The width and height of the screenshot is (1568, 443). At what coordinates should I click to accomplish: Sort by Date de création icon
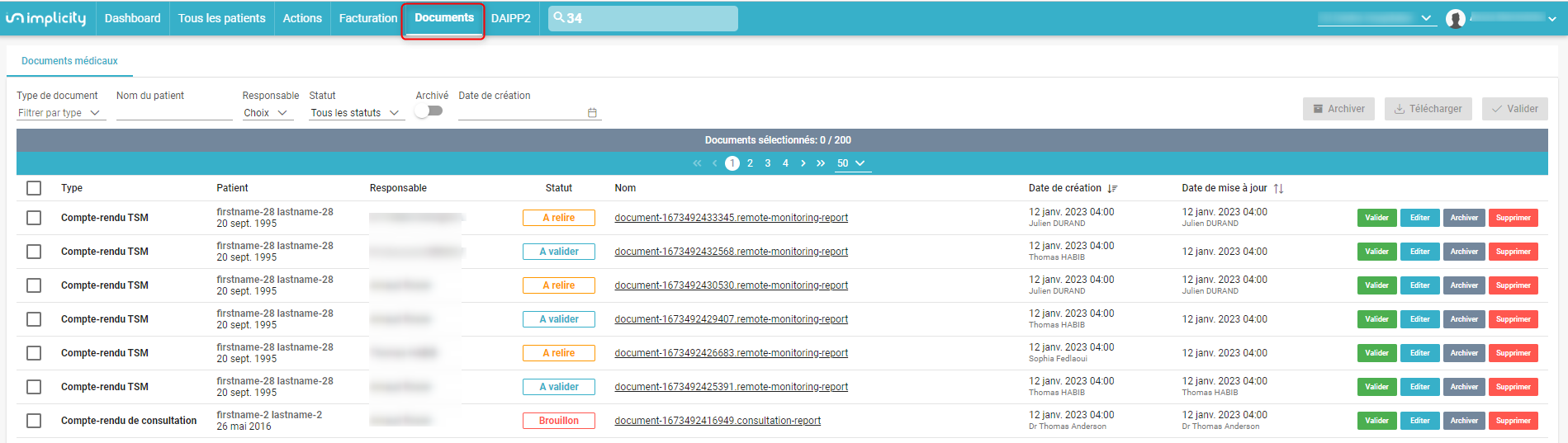click(1112, 189)
